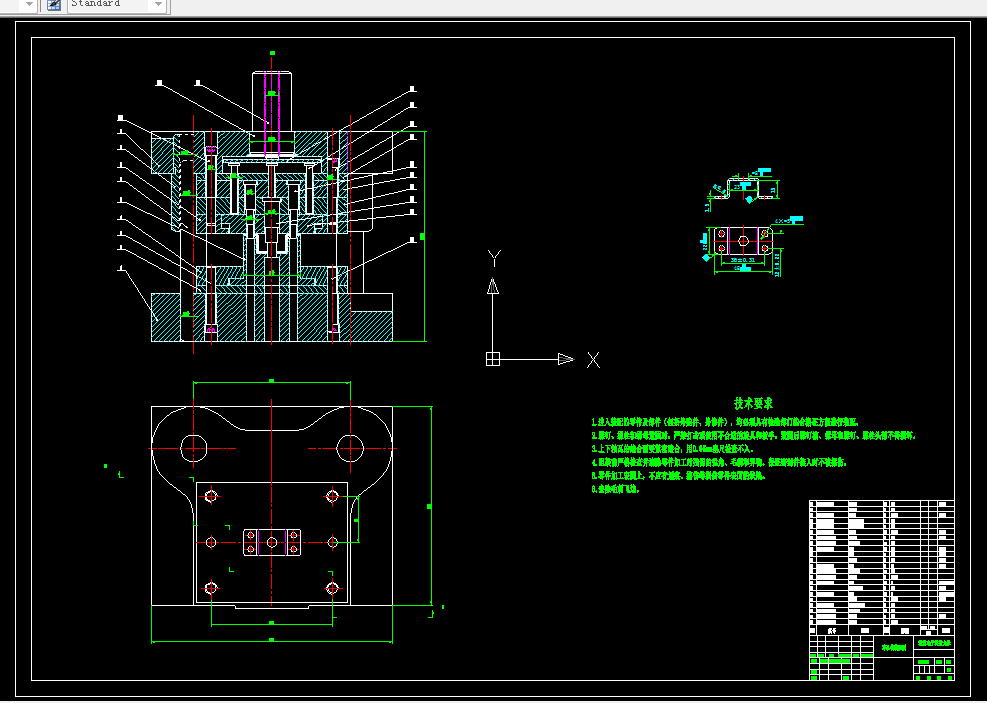Select the 38±0.31 dimension text
Screen dimensions: 987x703
(x=743, y=259)
